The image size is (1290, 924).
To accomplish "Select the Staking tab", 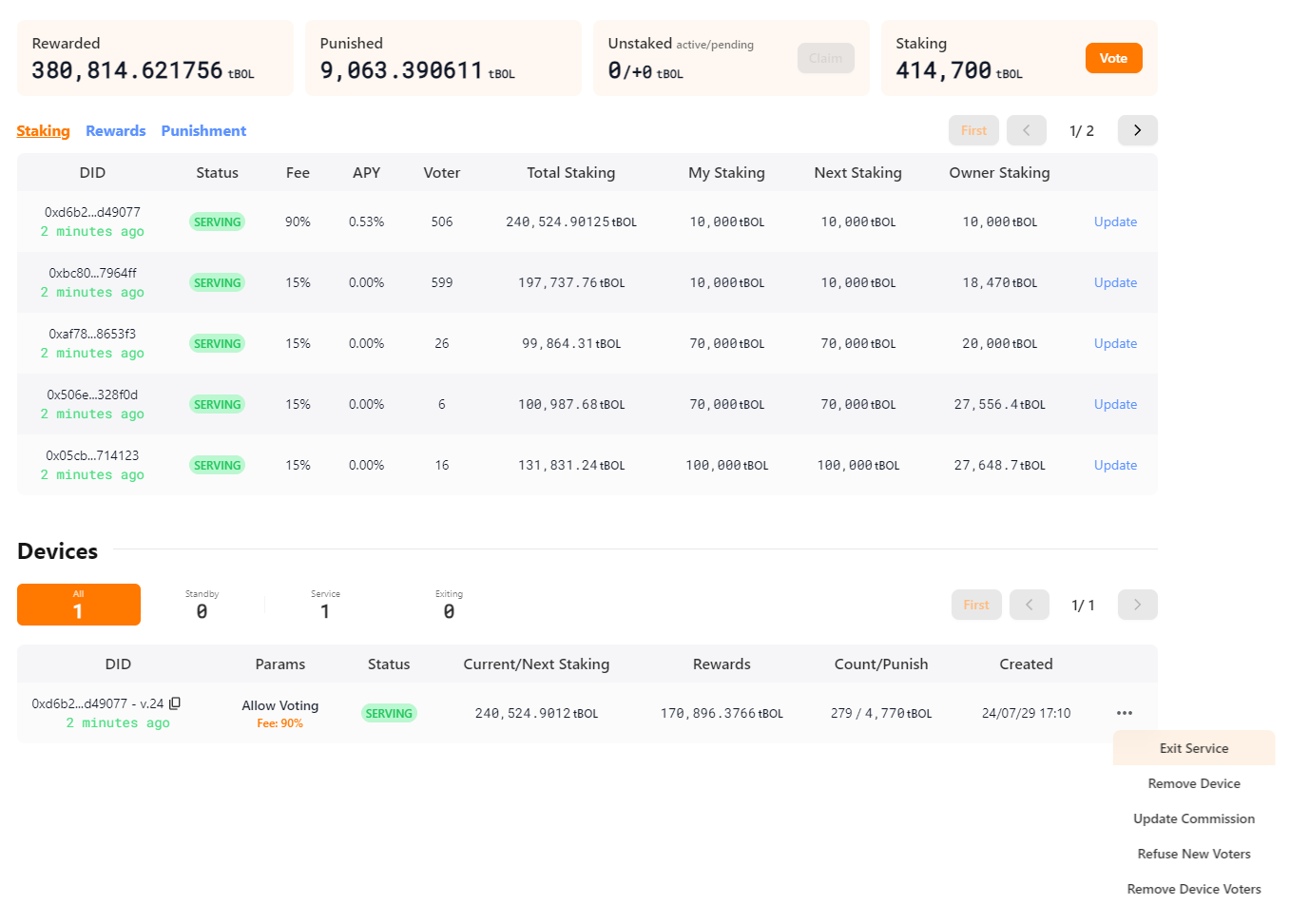I will [43, 131].
